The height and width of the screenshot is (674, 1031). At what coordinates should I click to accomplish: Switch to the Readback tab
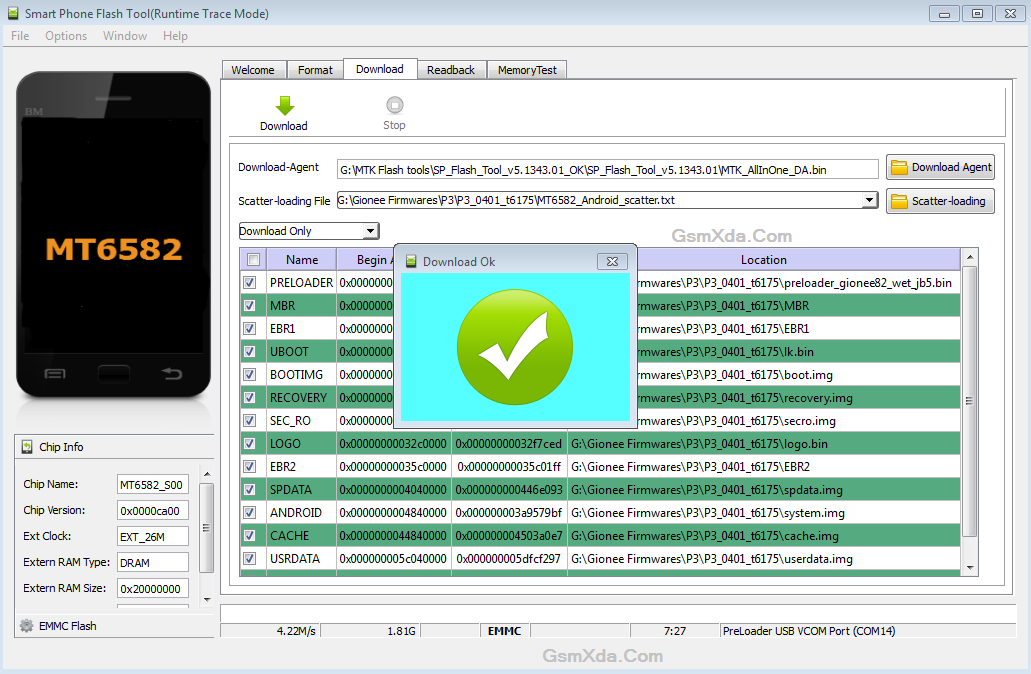451,70
